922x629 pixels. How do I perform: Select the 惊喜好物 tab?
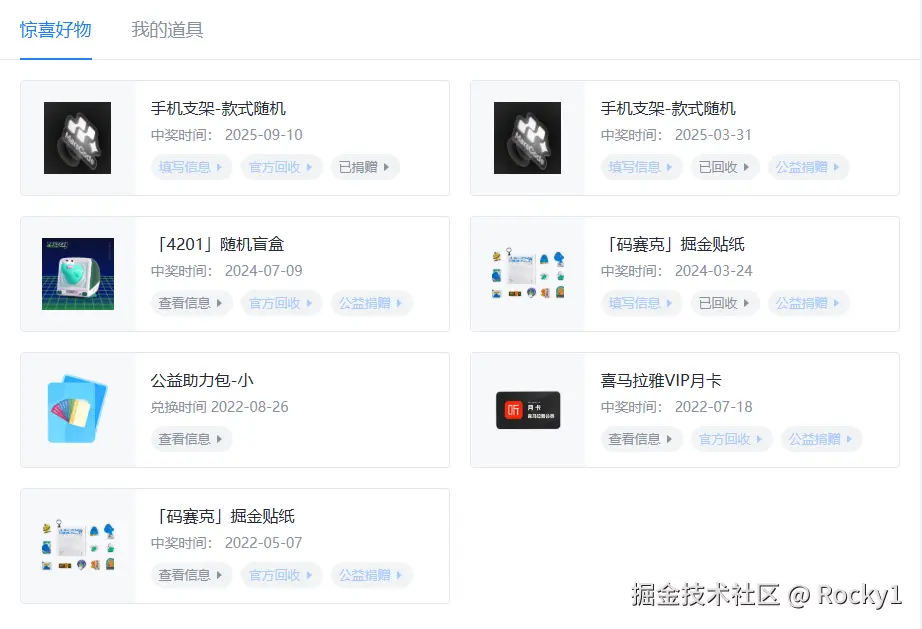[55, 30]
